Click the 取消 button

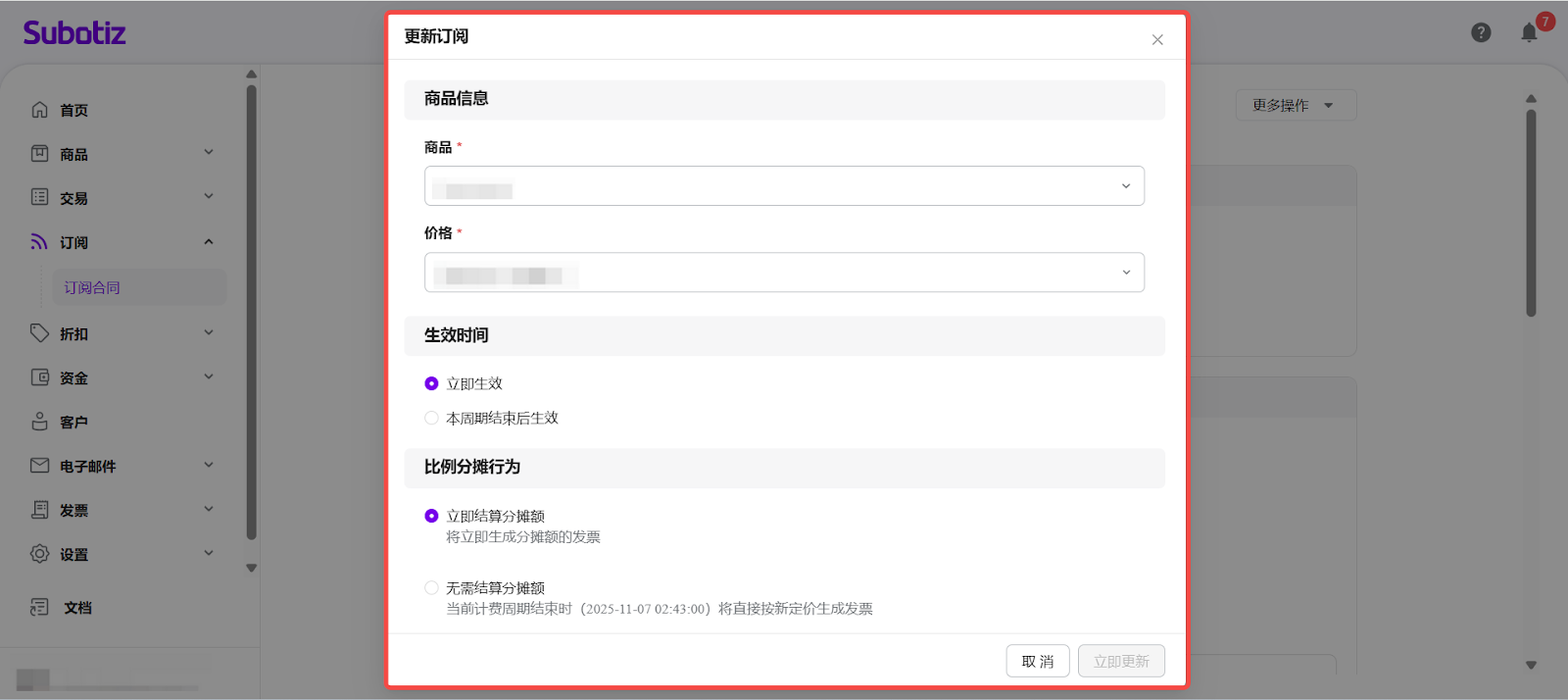pyautogui.click(x=1037, y=662)
